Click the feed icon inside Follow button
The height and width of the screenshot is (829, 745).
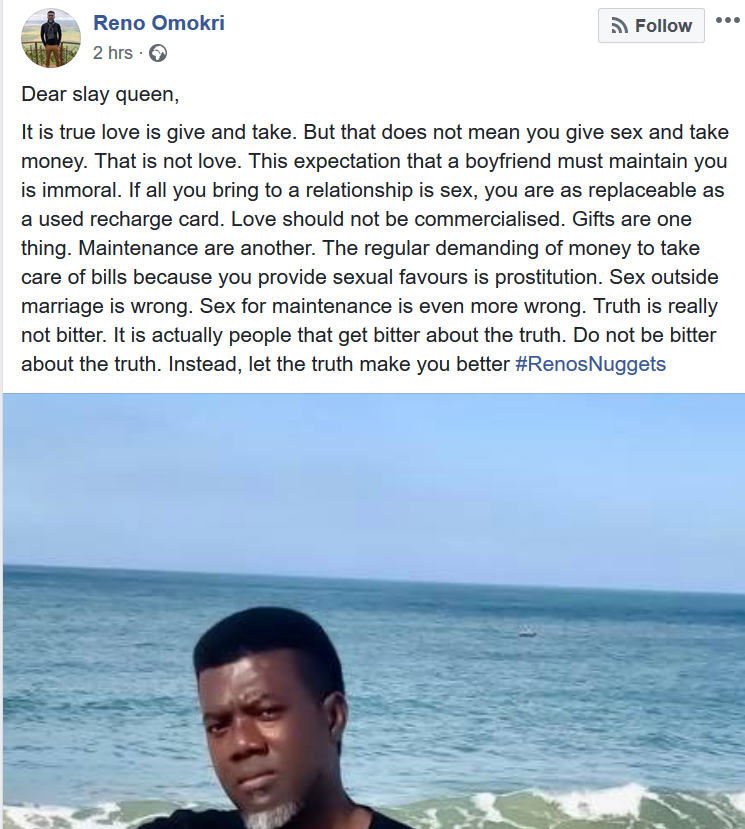click(619, 26)
